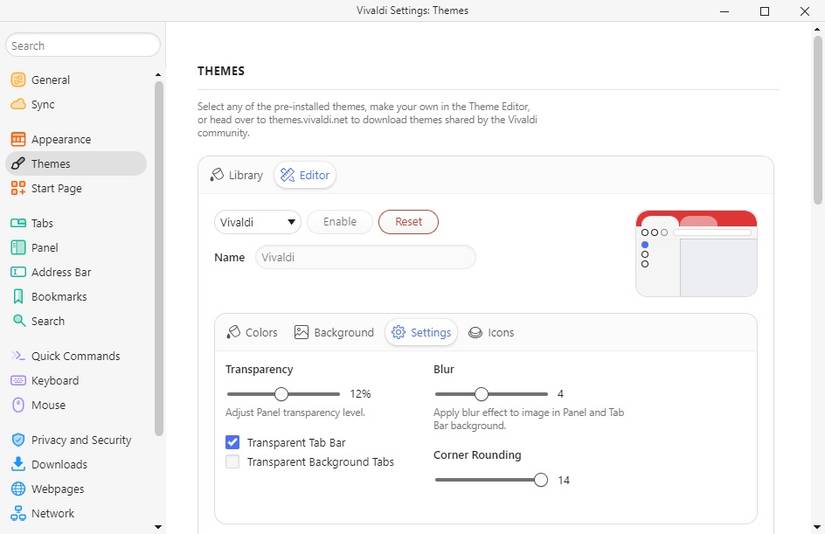Click the Settings gear icon
This screenshot has height=534, width=825.
(x=398, y=332)
